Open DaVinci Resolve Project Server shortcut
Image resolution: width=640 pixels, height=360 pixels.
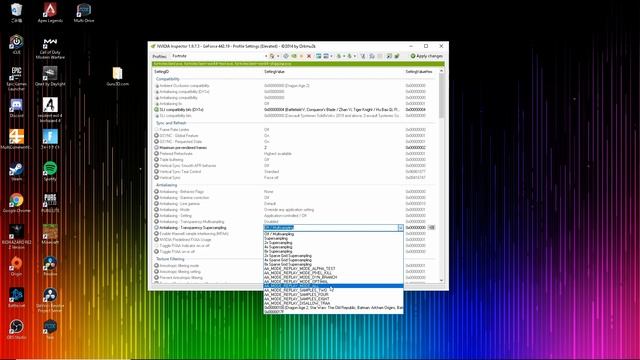tap(50, 300)
